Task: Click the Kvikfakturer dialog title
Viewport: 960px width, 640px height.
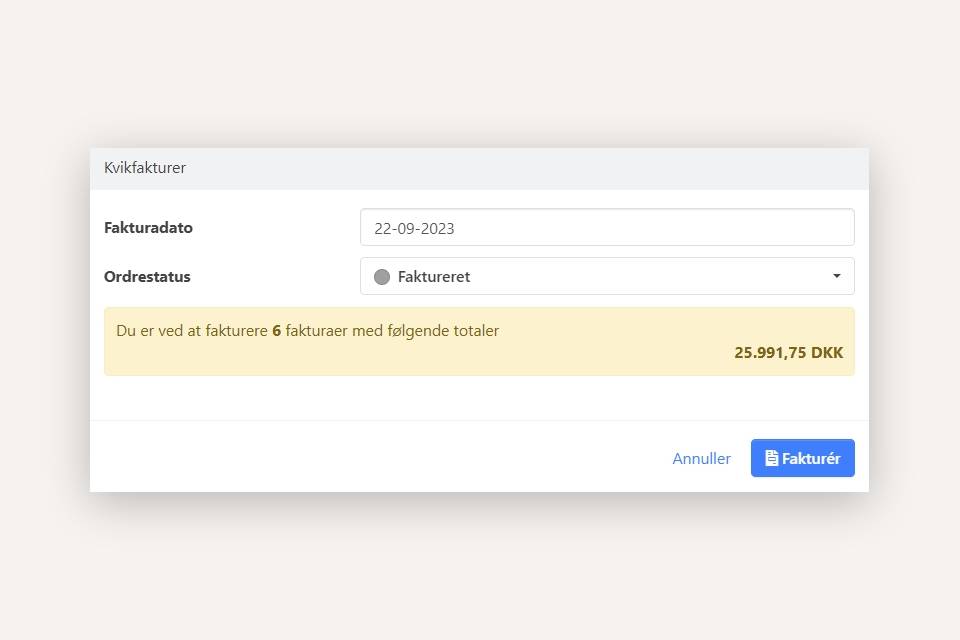Action: point(145,168)
